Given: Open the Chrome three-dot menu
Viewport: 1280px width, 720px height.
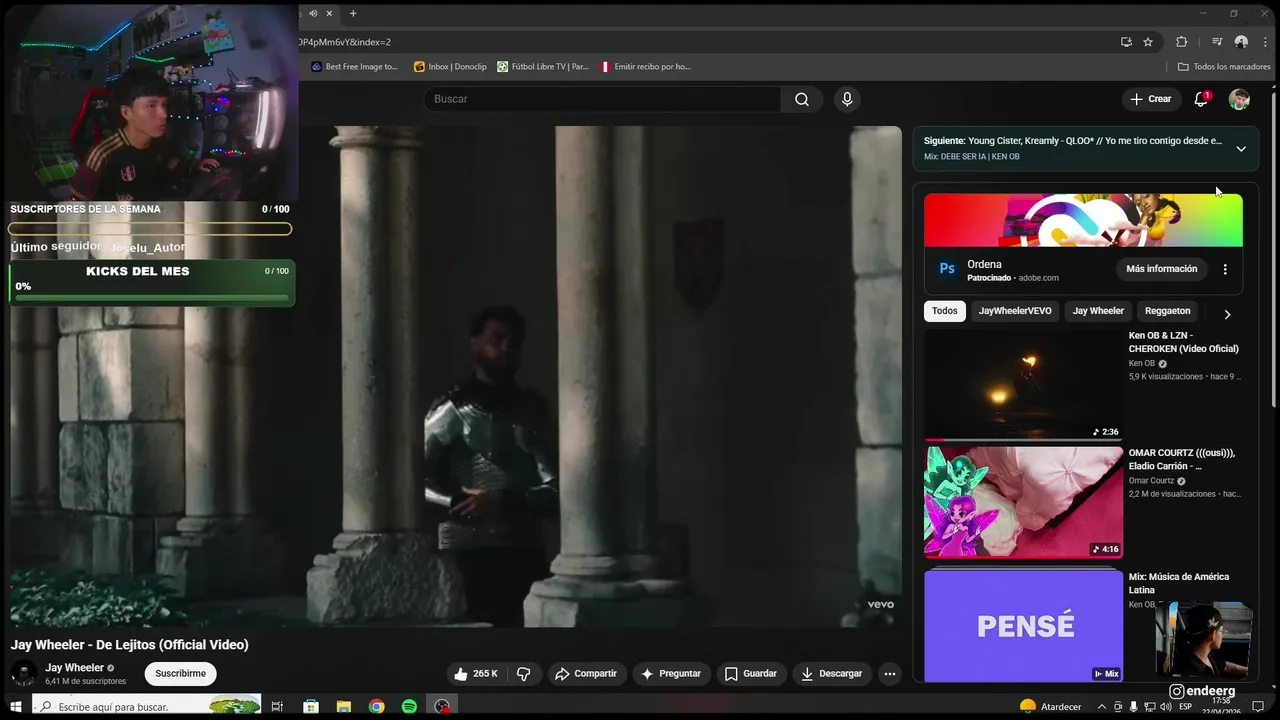Looking at the screenshot, I should (x=1265, y=42).
